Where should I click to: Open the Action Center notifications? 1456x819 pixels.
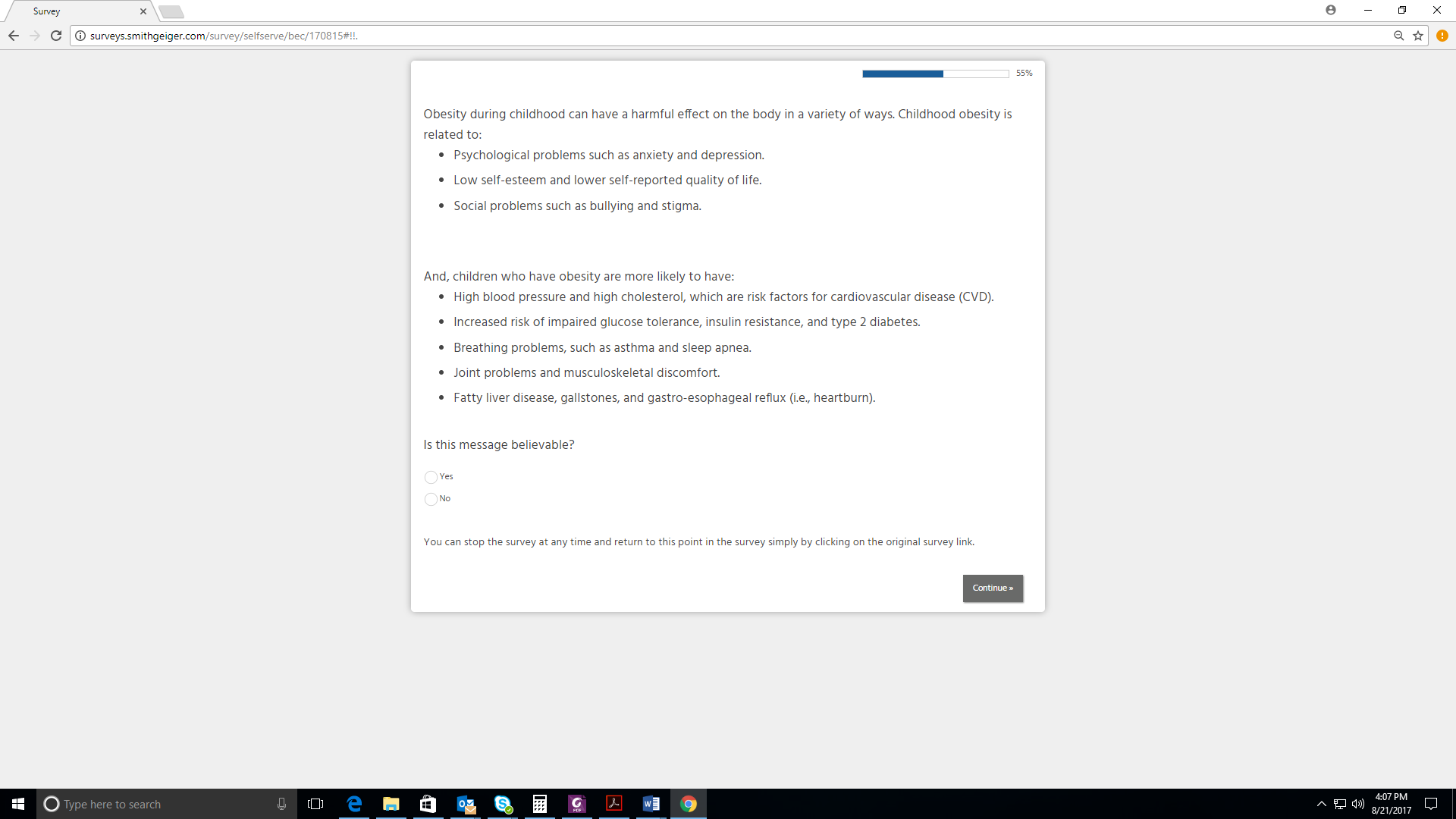[1431, 804]
